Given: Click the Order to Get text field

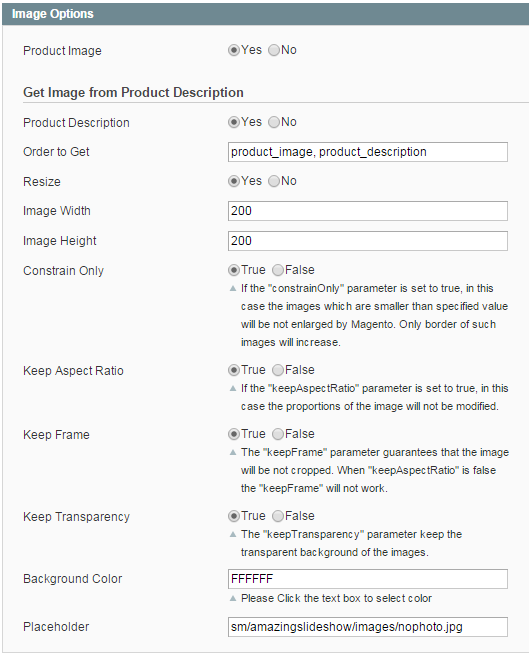Looking at the screenshot, I should 368,152.
